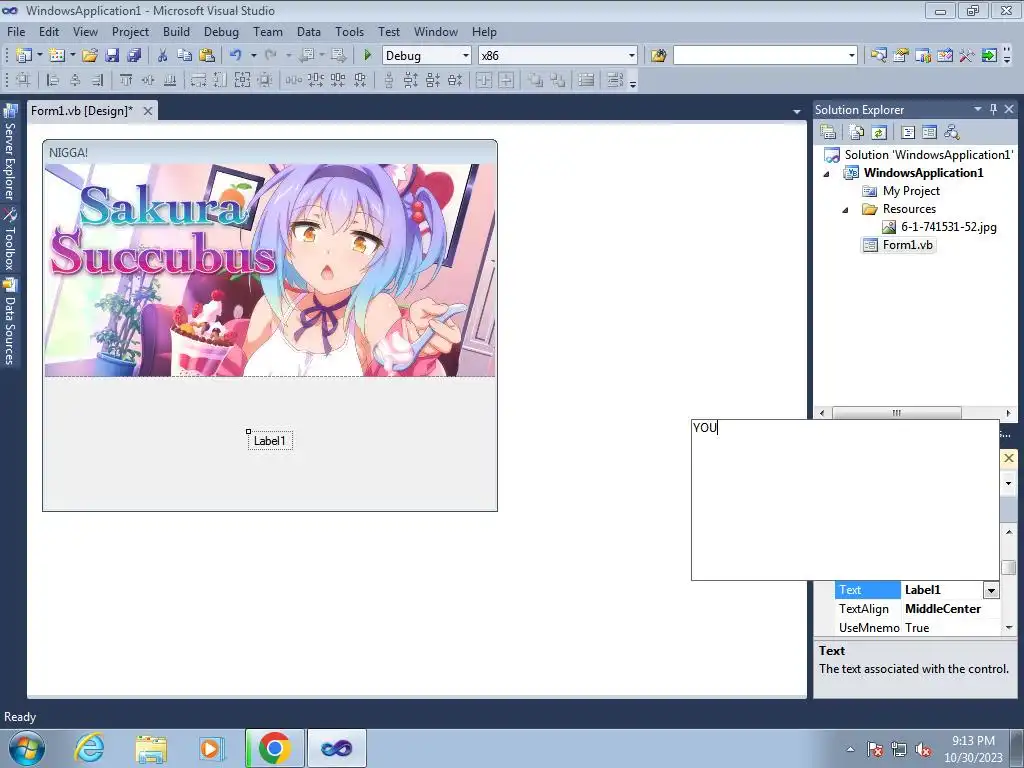
Task: Click the New Project toolbar icon
Action: coord(24,56)
